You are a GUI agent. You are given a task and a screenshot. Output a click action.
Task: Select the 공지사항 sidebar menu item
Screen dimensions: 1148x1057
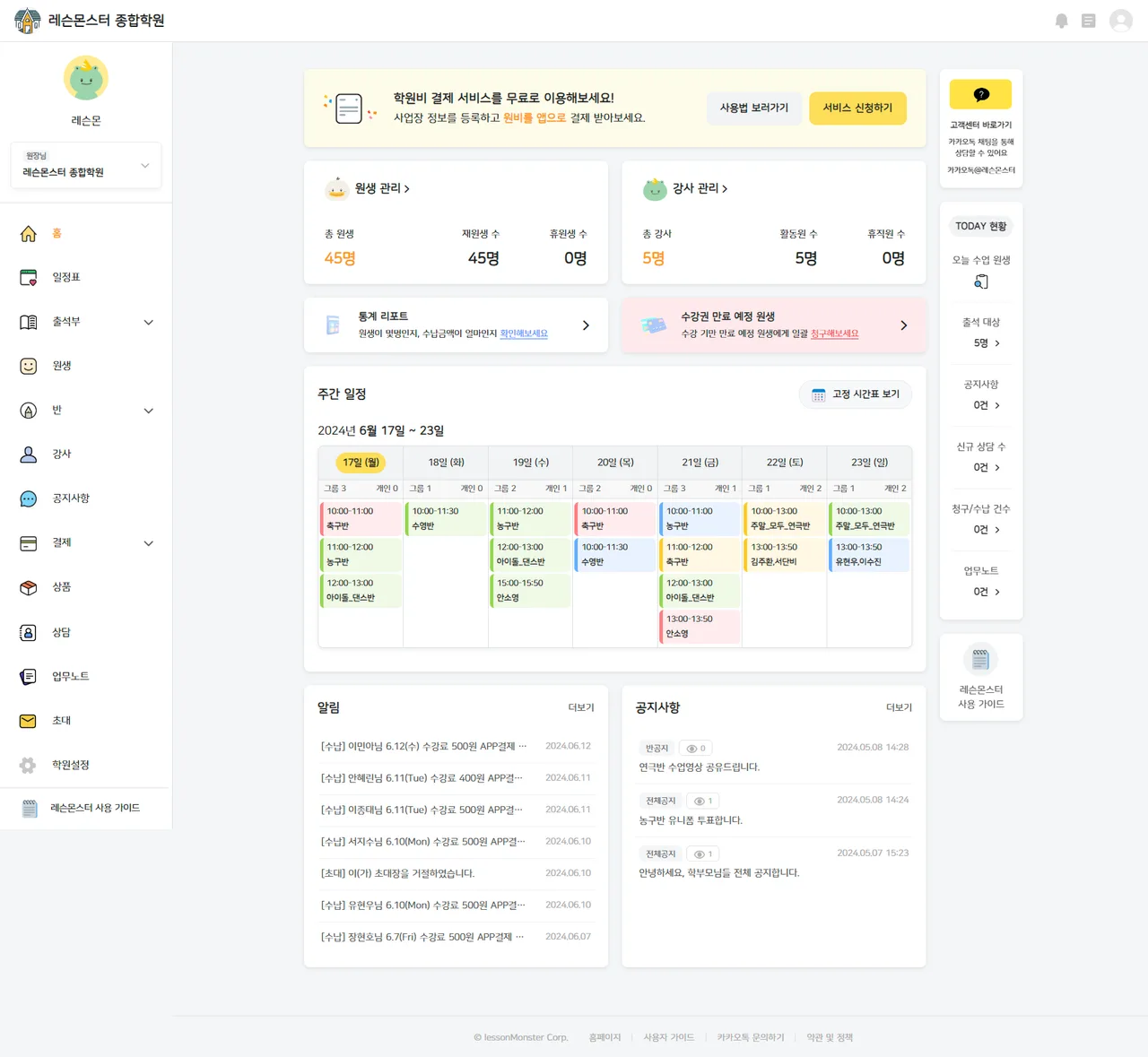(x=86, y=498)
